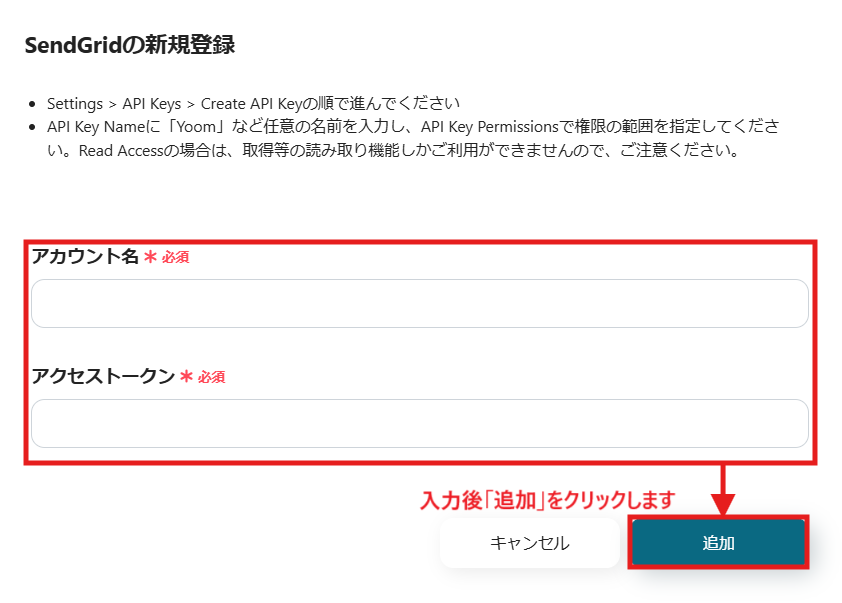Image resolution: width=842 pixels, height=603 pixels.
Task: Select the 必須 badge next to アカウント名
Action: (175, 258)
